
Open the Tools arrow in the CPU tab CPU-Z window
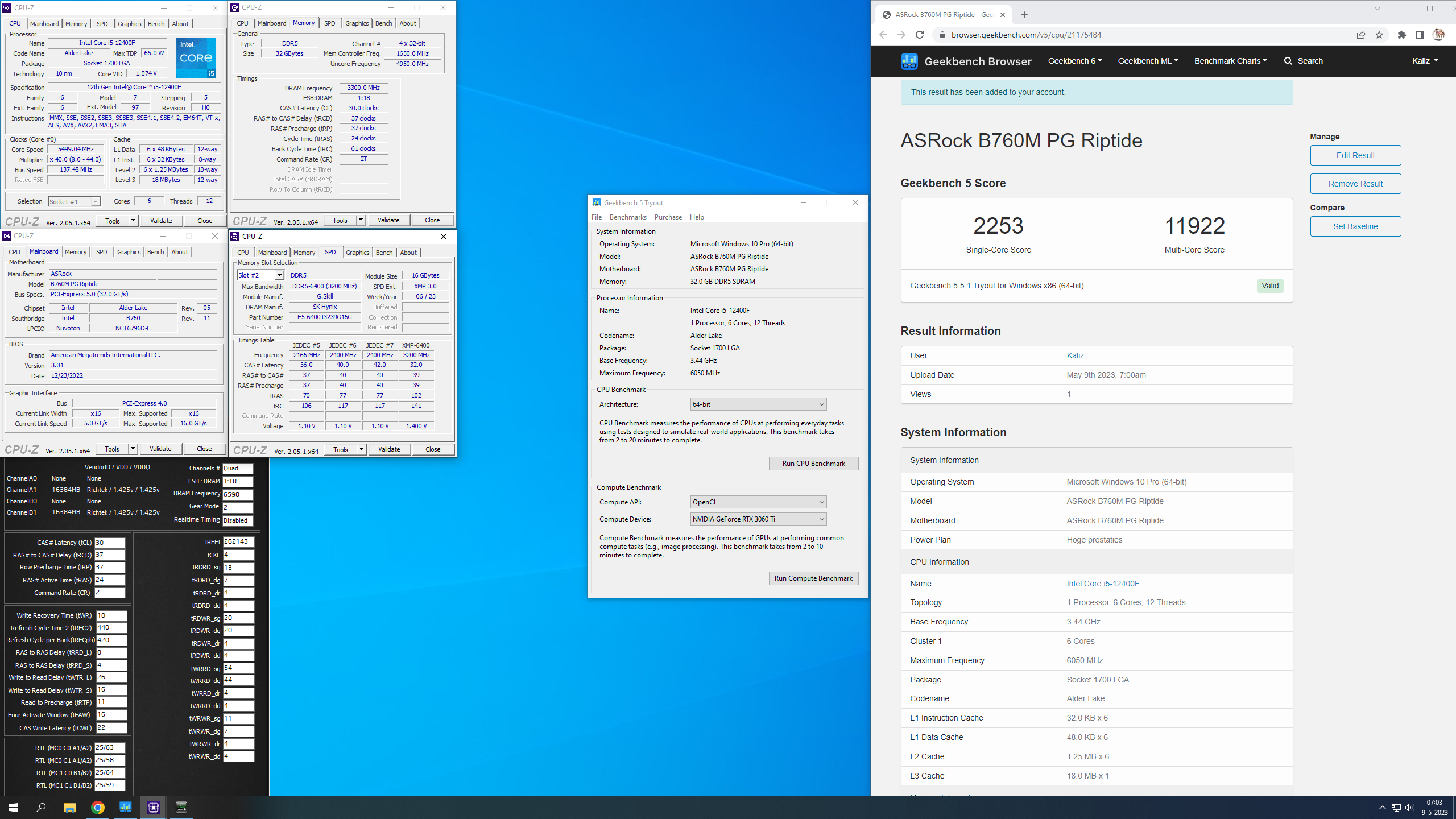point(133,221)
